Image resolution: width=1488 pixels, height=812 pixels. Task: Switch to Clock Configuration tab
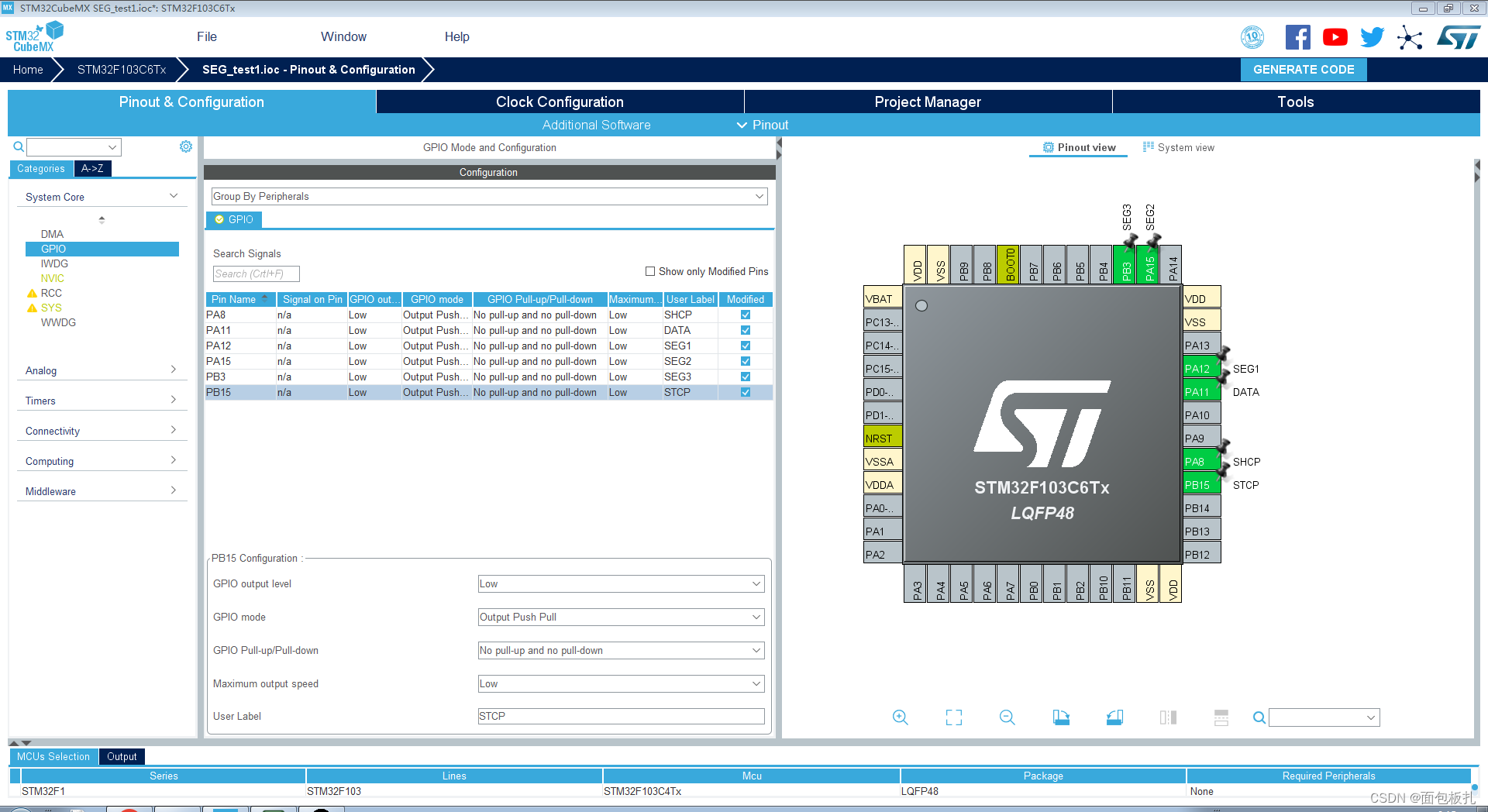pos(560,101)
